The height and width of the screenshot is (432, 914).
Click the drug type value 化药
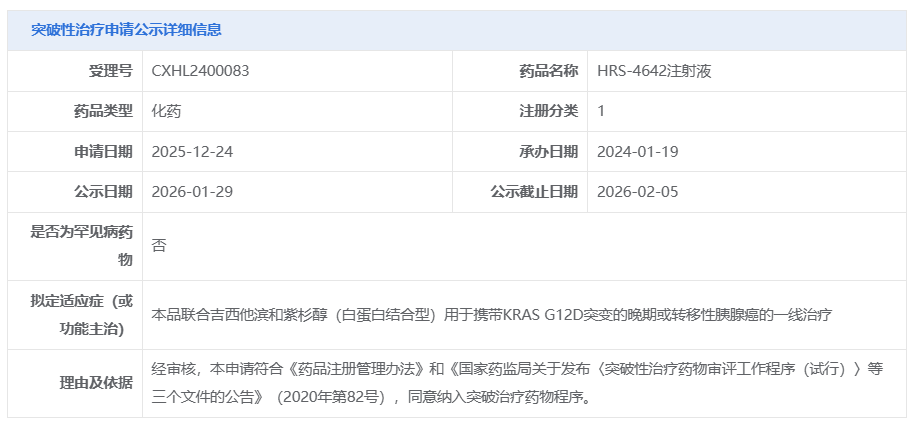(x=166, y=111)
